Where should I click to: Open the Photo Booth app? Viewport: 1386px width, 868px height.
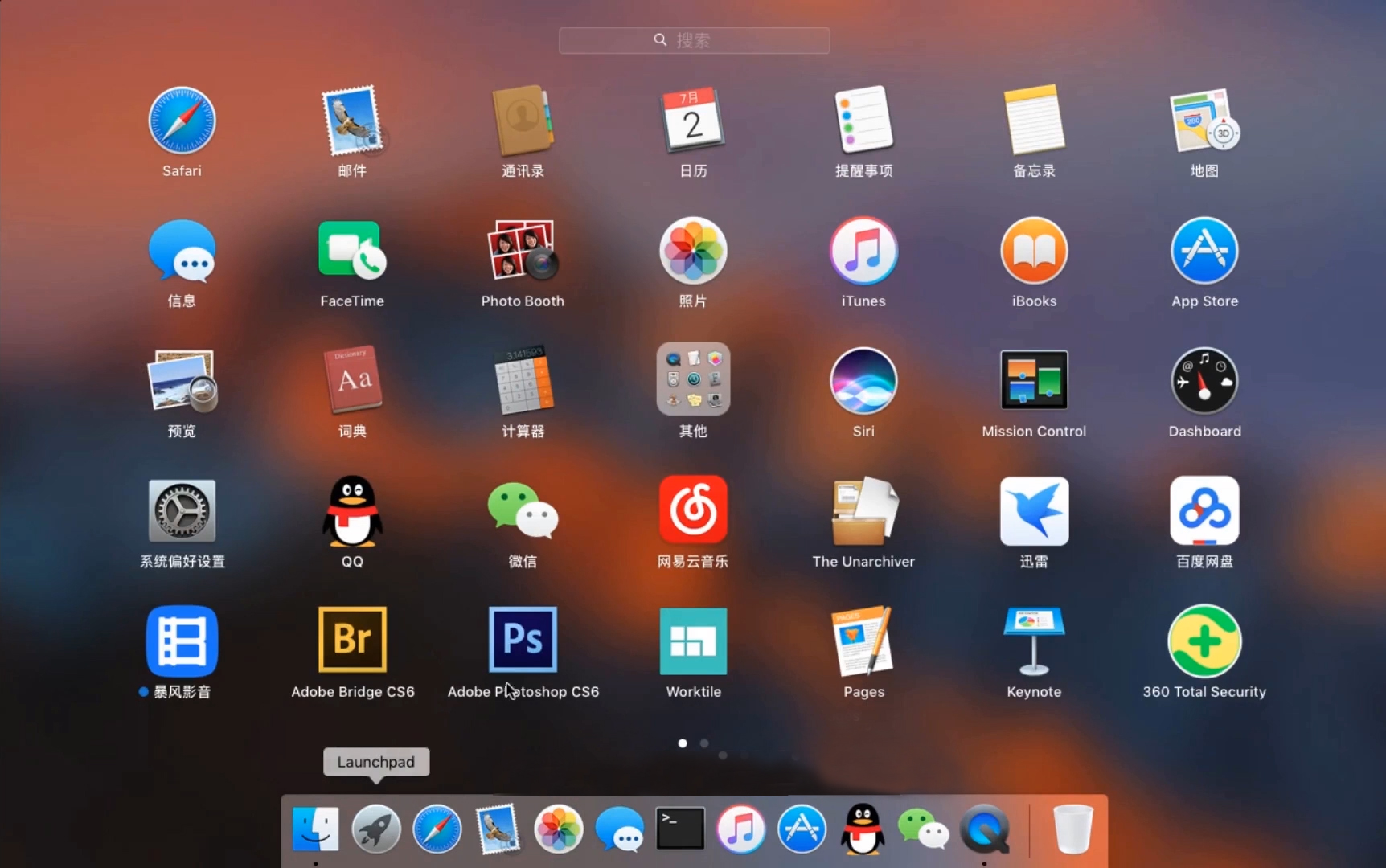pyautogui.click(x=523, y=251)
